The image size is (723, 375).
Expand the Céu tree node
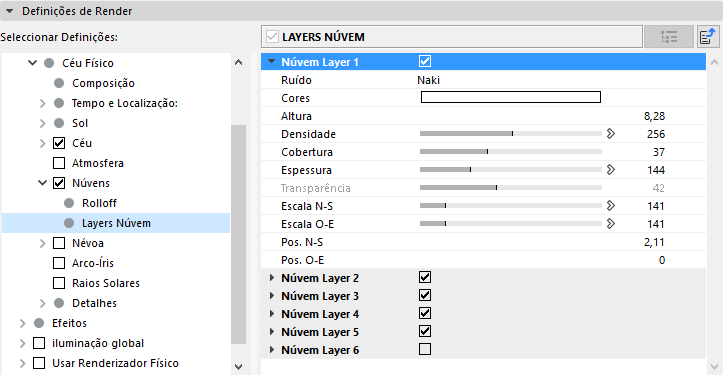pos(42,143)
